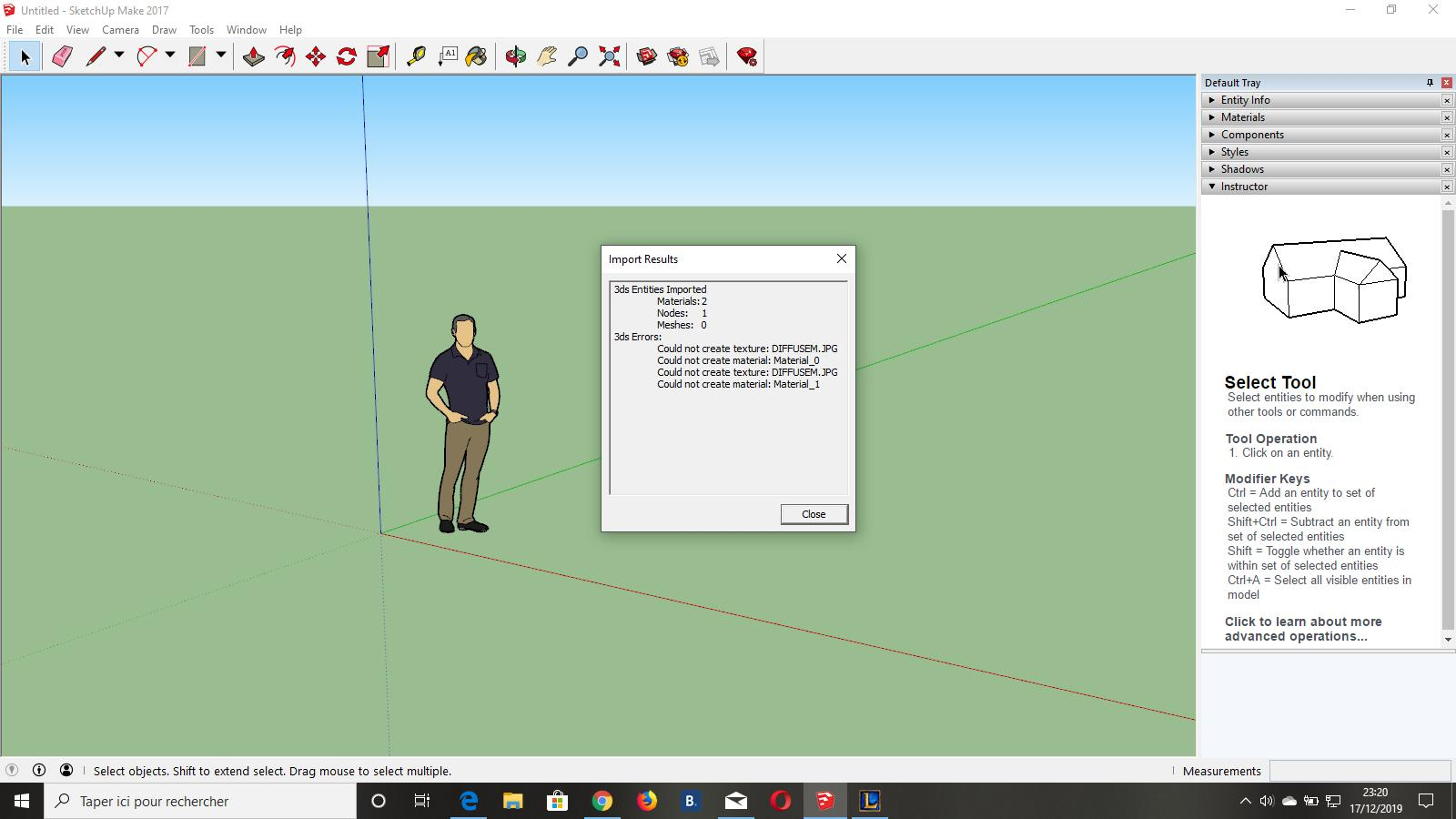Click the Measurements input box

1360,771
